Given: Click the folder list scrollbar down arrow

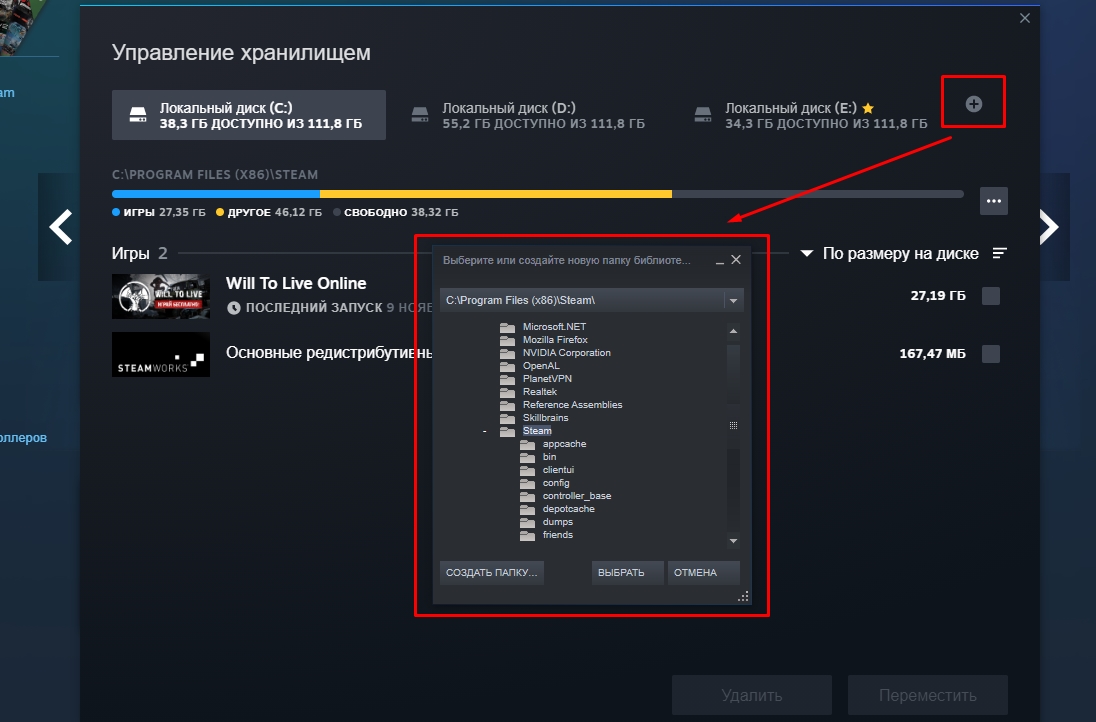Looking at the screenshot, I should pos(733,541).
